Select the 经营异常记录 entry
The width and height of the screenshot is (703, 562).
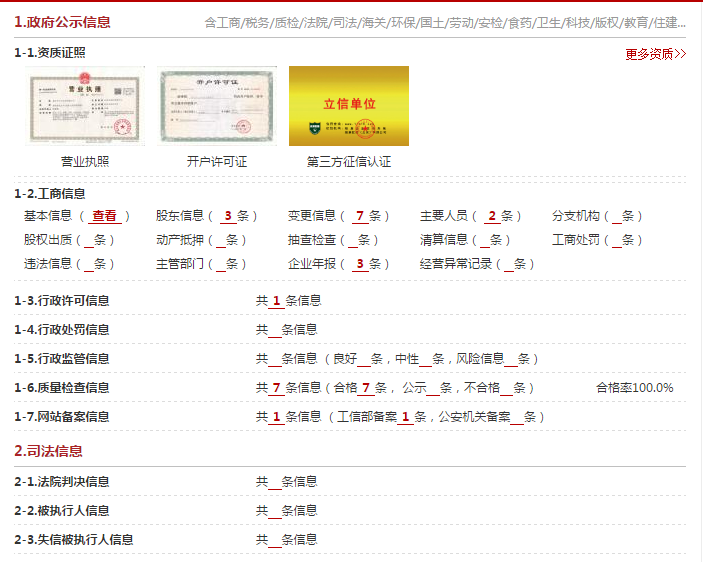coord(477,264)
